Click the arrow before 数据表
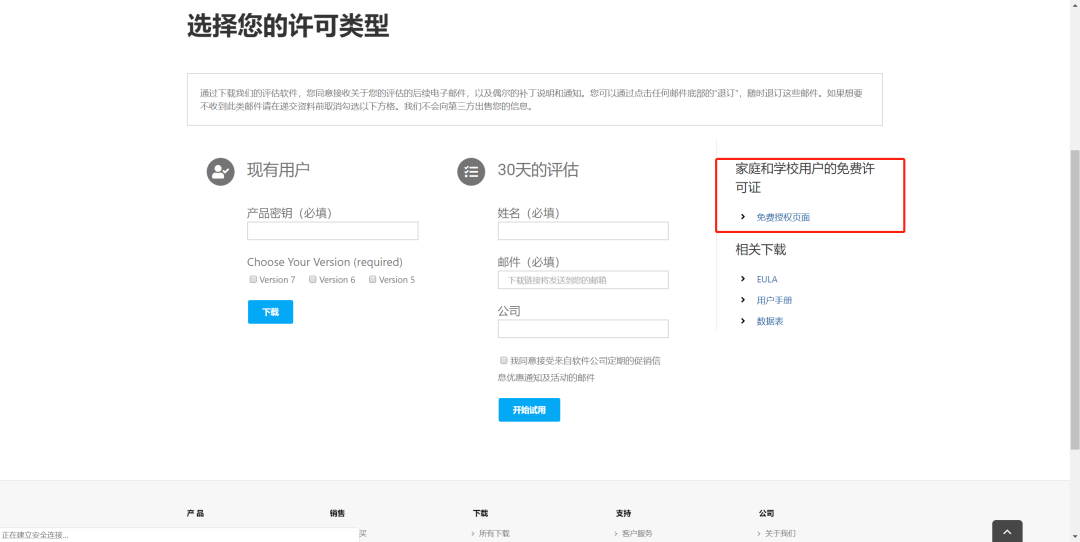Image resolution: width=1080 pixels, height=542 pixels. pyautogui.click(x=742, y=321)
